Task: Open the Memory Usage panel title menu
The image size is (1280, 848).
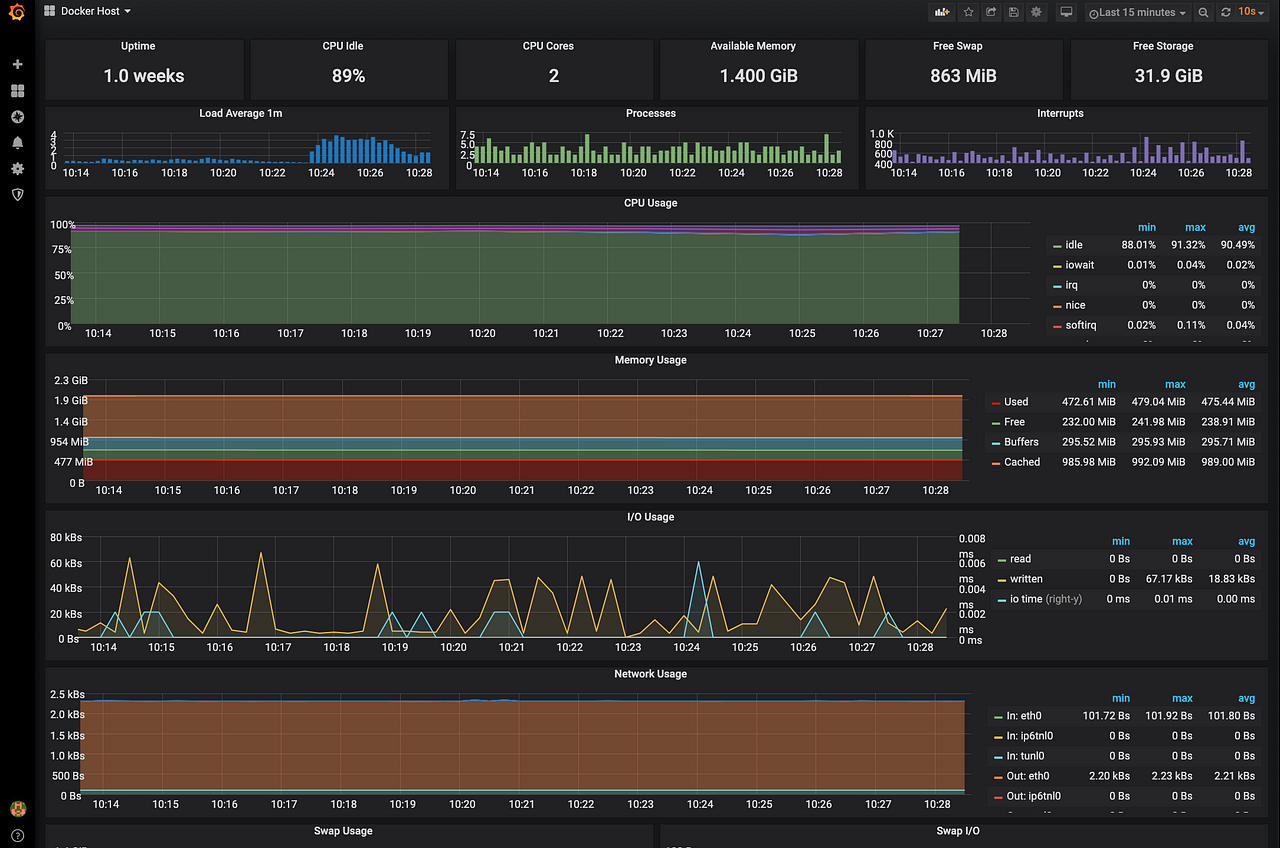Action: [x=650, y=360]
